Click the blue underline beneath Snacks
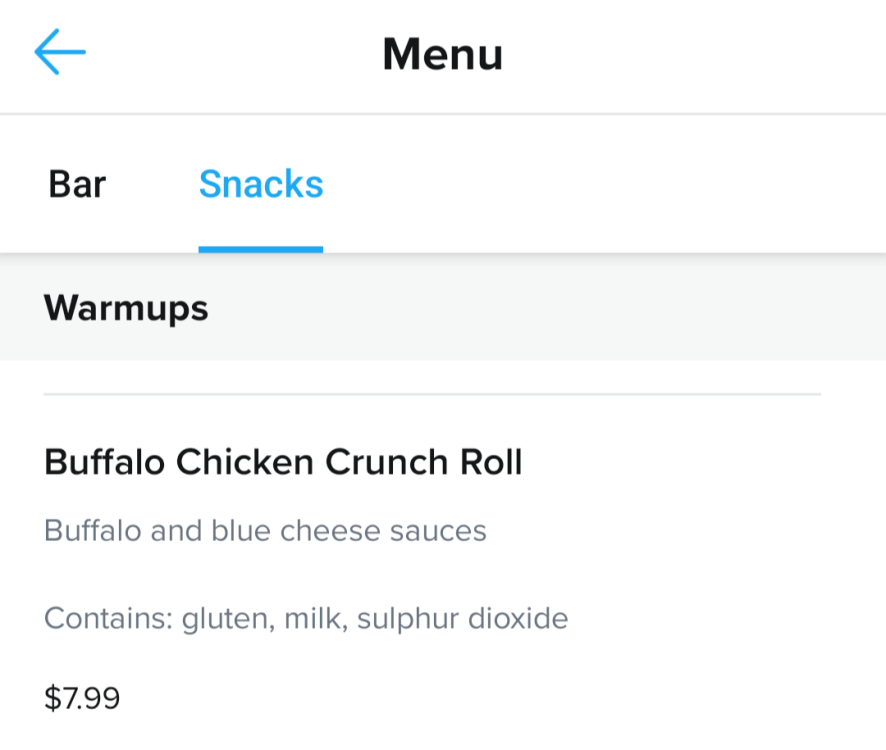 click(260, 249)
